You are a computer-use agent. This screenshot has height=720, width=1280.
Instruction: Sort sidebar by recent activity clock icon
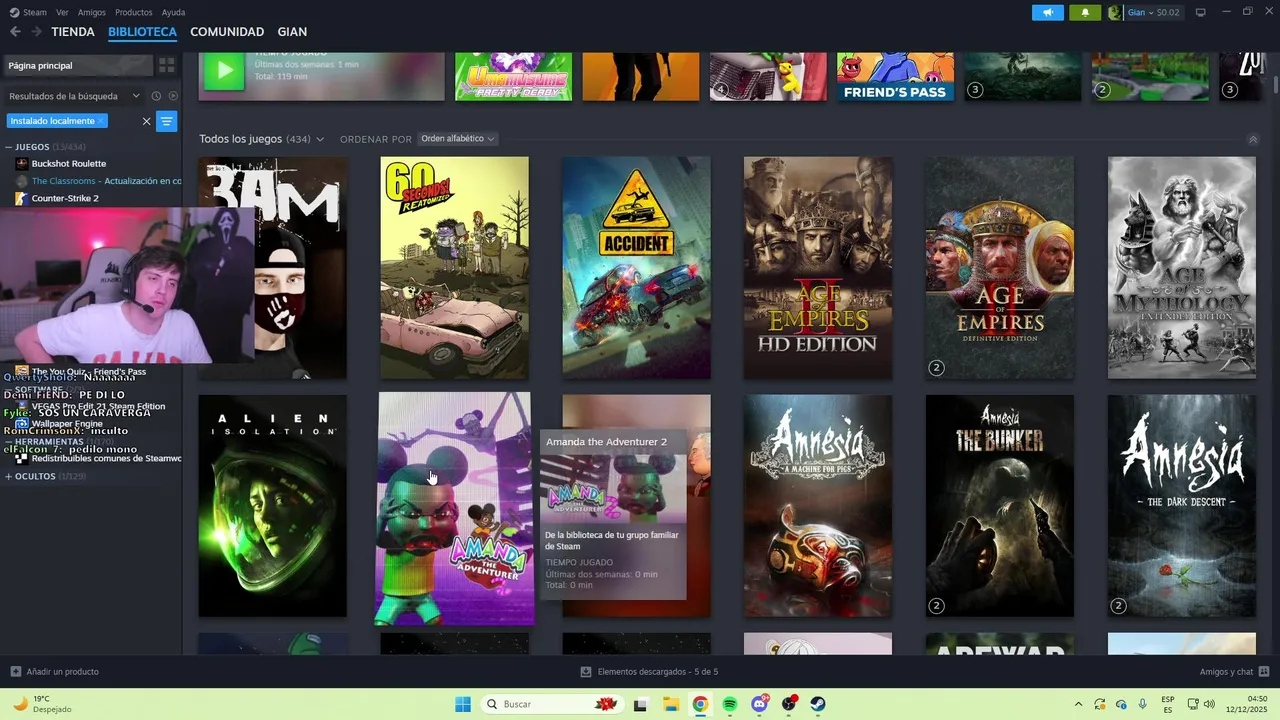156,96
